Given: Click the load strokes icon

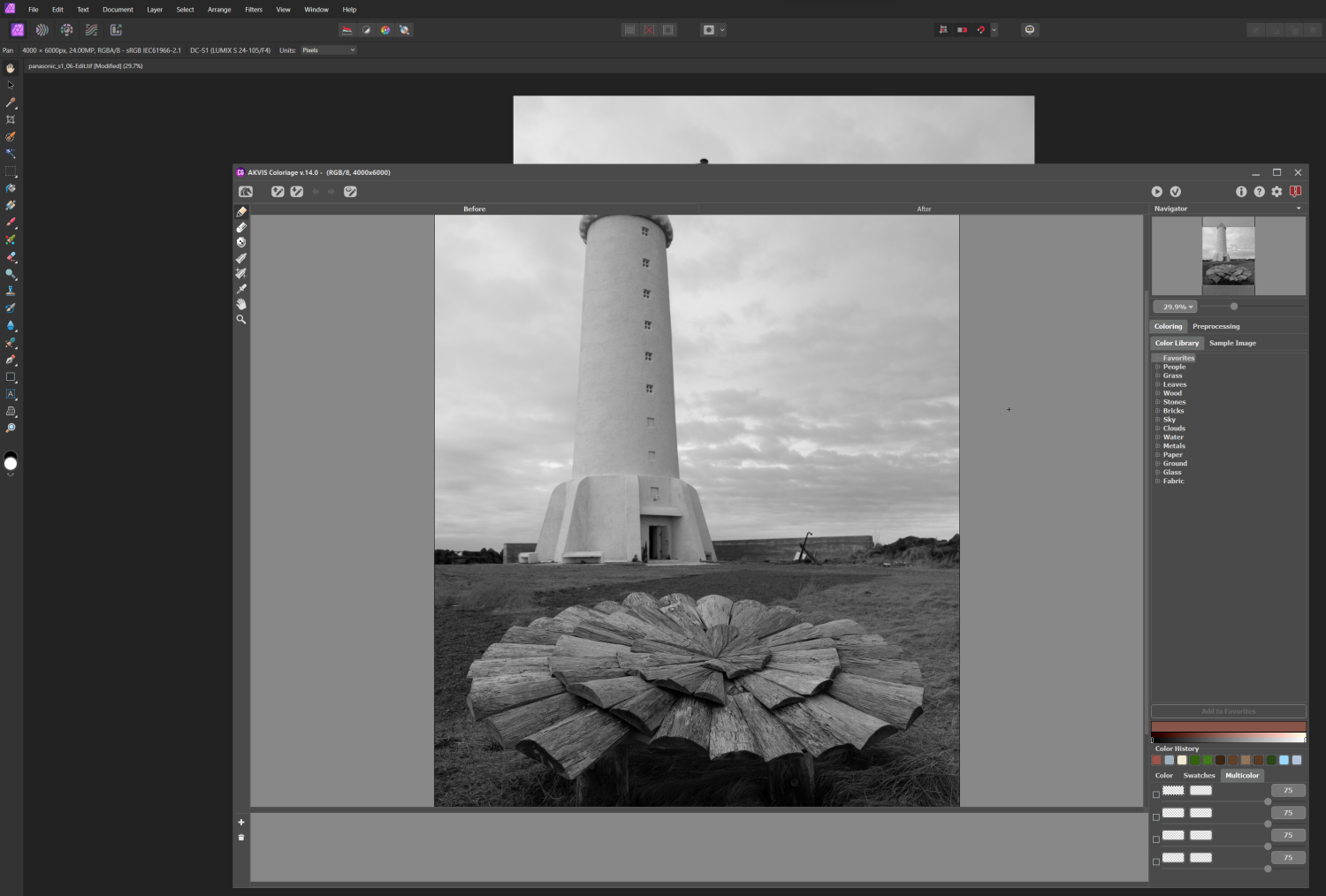Looking at the screenshot, I should click(278, 192).
